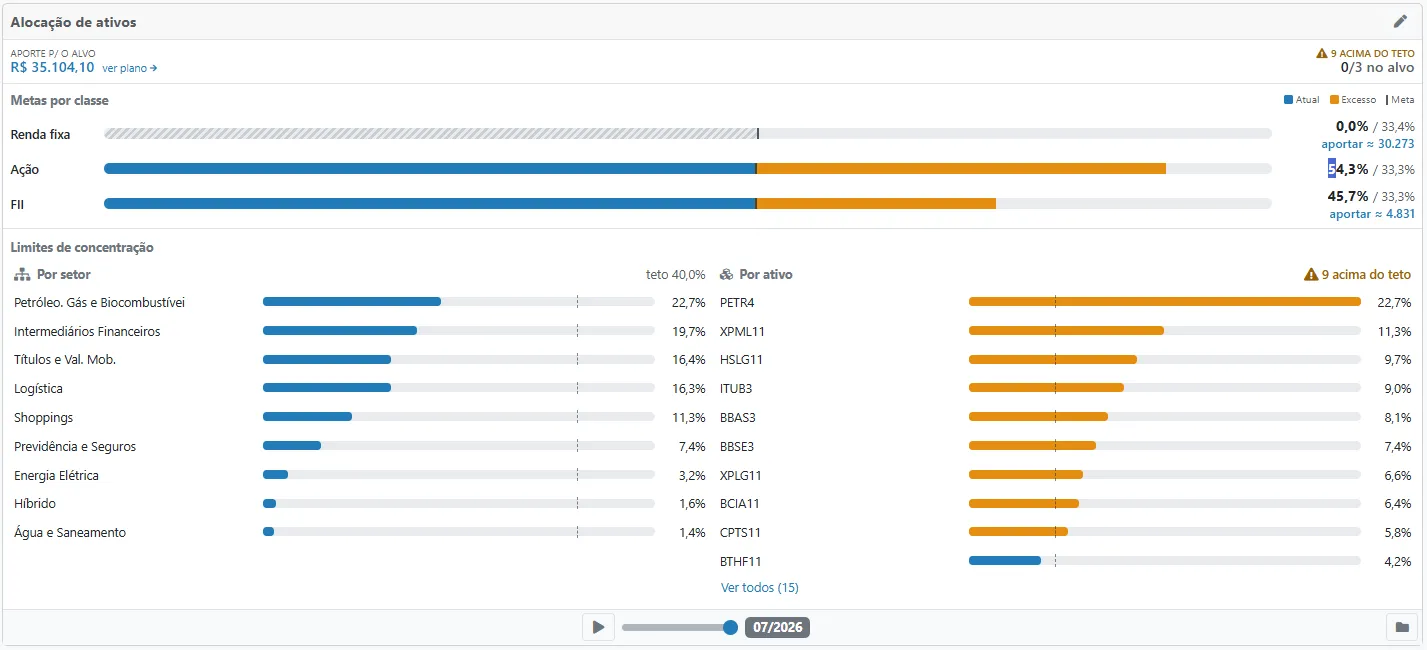The height and width of the screenshot is (650, 1427).
Task: Click the pencil edit icon
Action: [x=1400, y=22]
